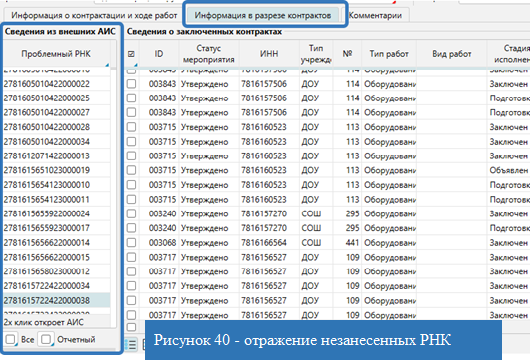
Task: Select РНК 278160501042200027
Action: (57, 112)
